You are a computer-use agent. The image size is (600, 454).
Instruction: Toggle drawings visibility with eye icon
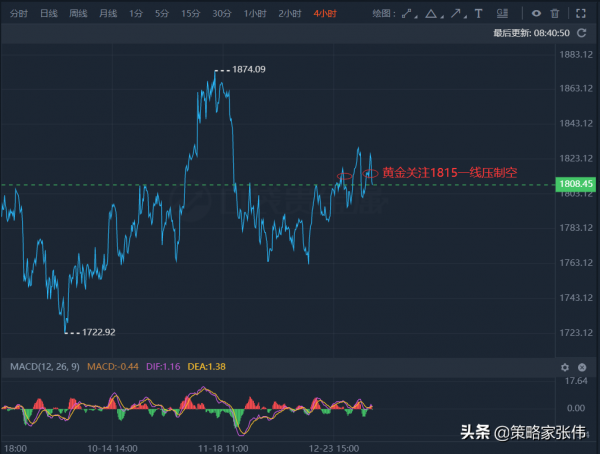click(x=536, y=14)
